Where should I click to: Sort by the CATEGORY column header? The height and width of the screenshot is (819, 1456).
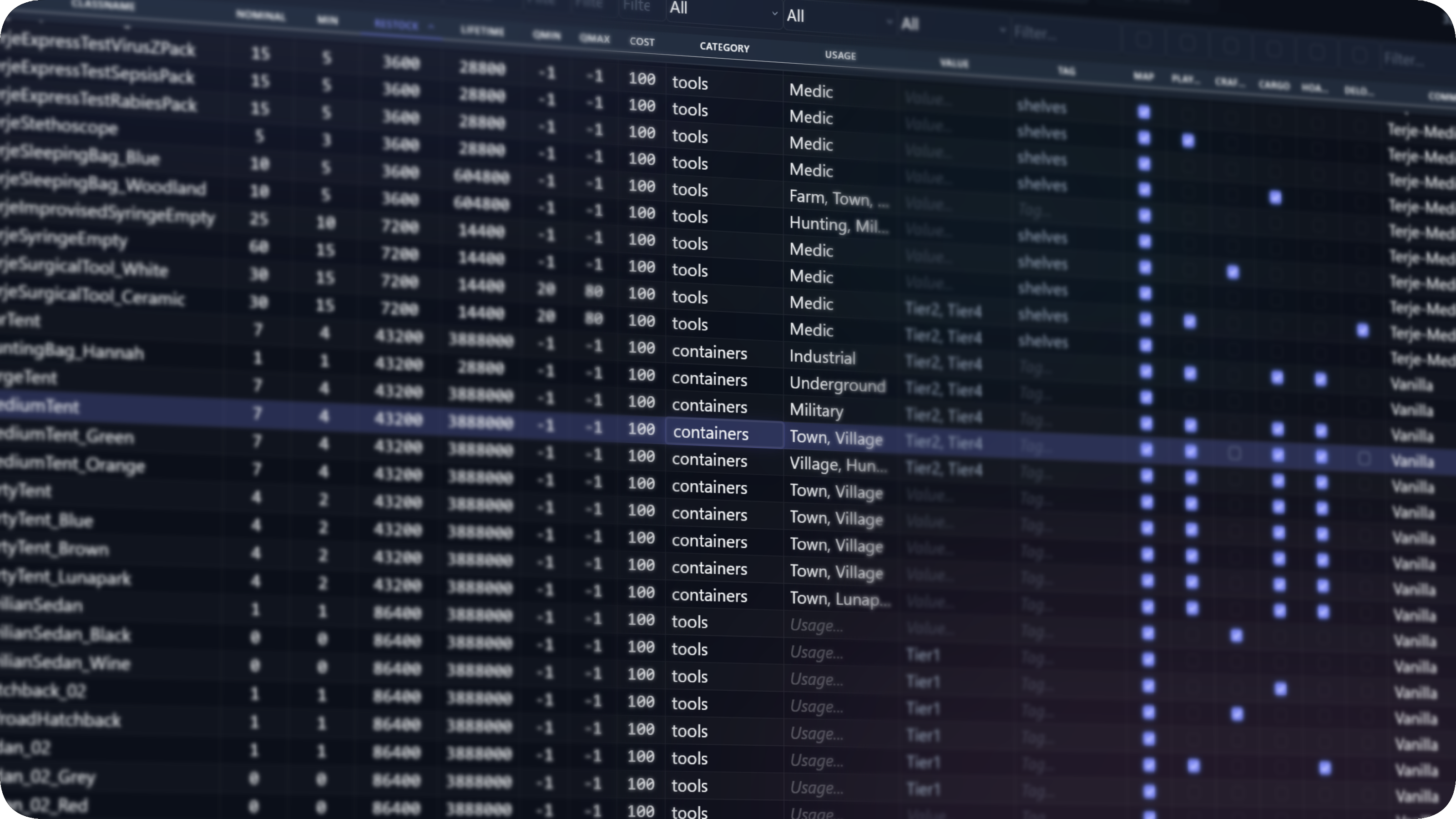[725, 47]
